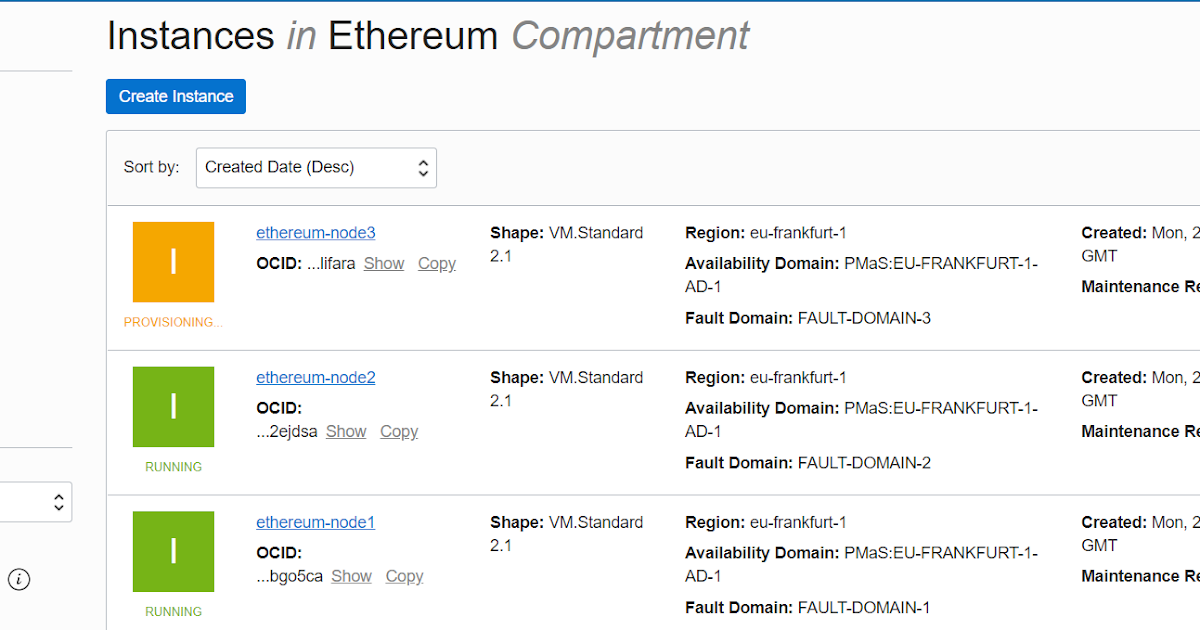1200x630 pixels.
Task: Click the Created date text for ethereum-node3
Action: [x=1140, y=244]
